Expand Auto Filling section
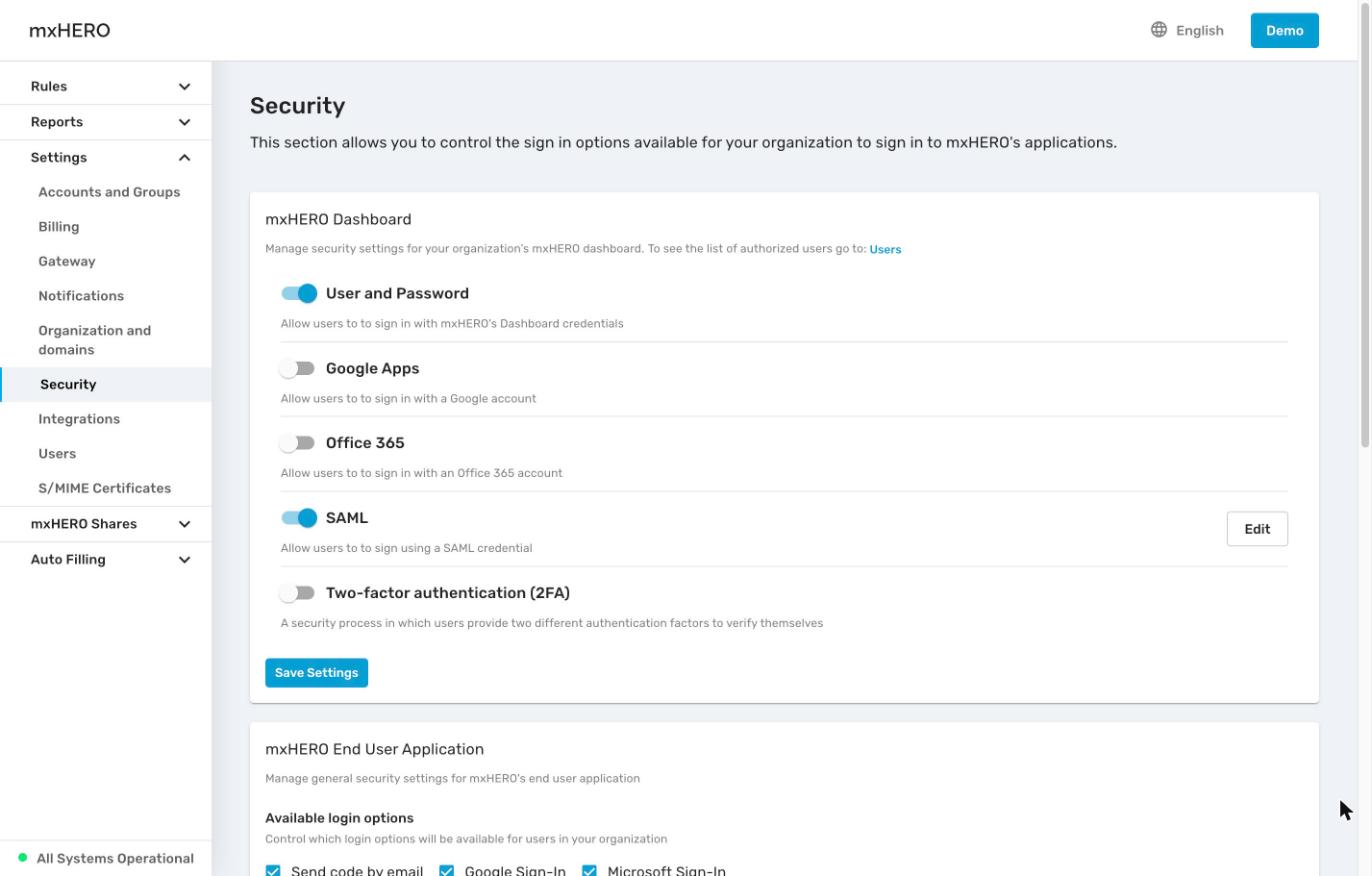 [106, 559]
